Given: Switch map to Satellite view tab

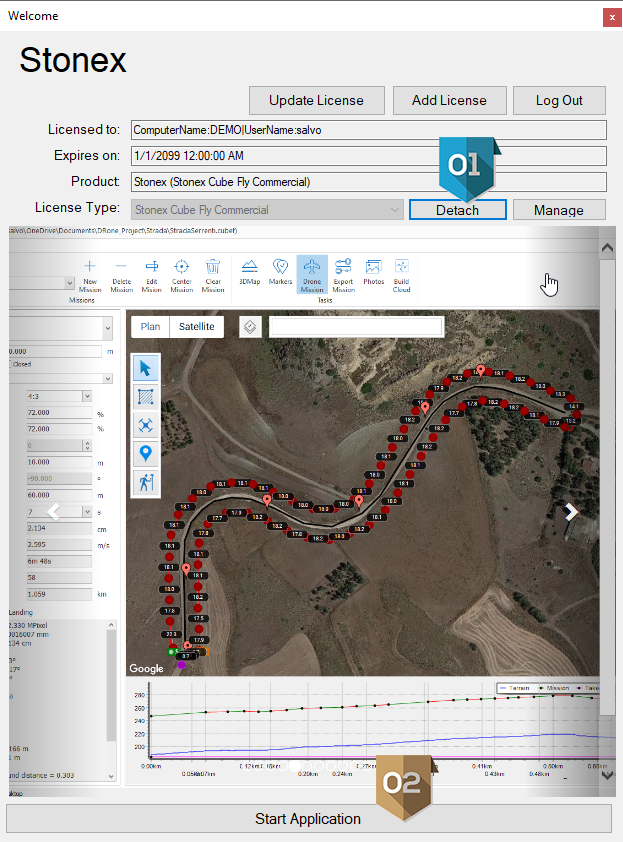Looking at the screenshot, I should pos(197,326).
